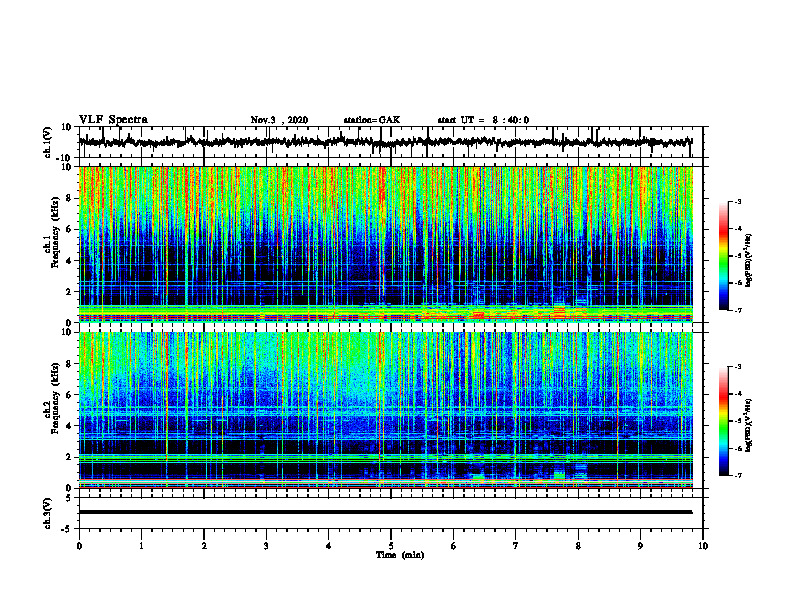Viewport: 792px width, 612px height.
Task: Click the ch.2 "Frequency (kHz)" axis label
Action: click(x=55, y=397)
